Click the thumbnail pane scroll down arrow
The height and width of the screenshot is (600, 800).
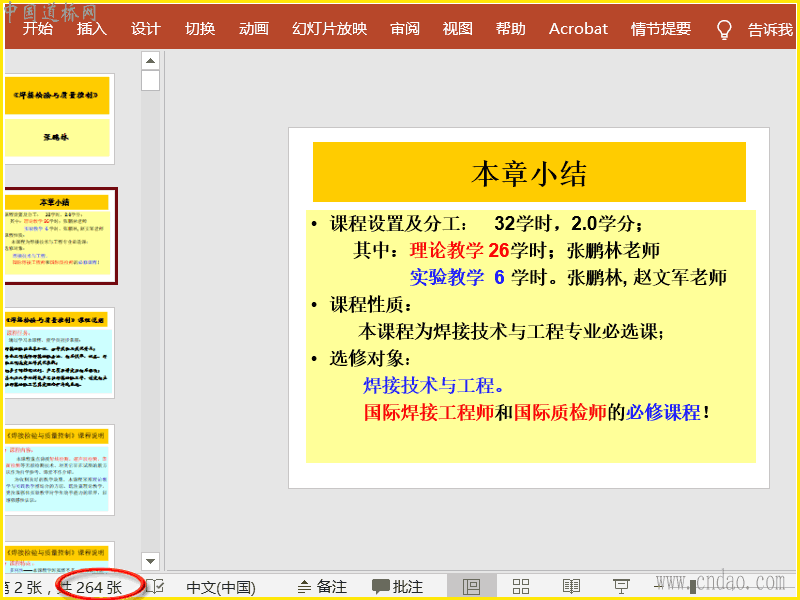coord(150,561)
